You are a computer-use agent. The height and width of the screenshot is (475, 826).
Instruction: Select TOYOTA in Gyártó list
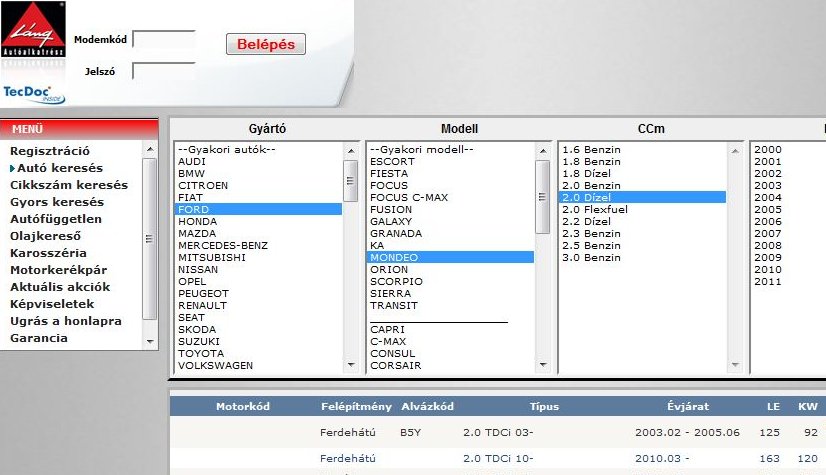[x=258, y=353]
